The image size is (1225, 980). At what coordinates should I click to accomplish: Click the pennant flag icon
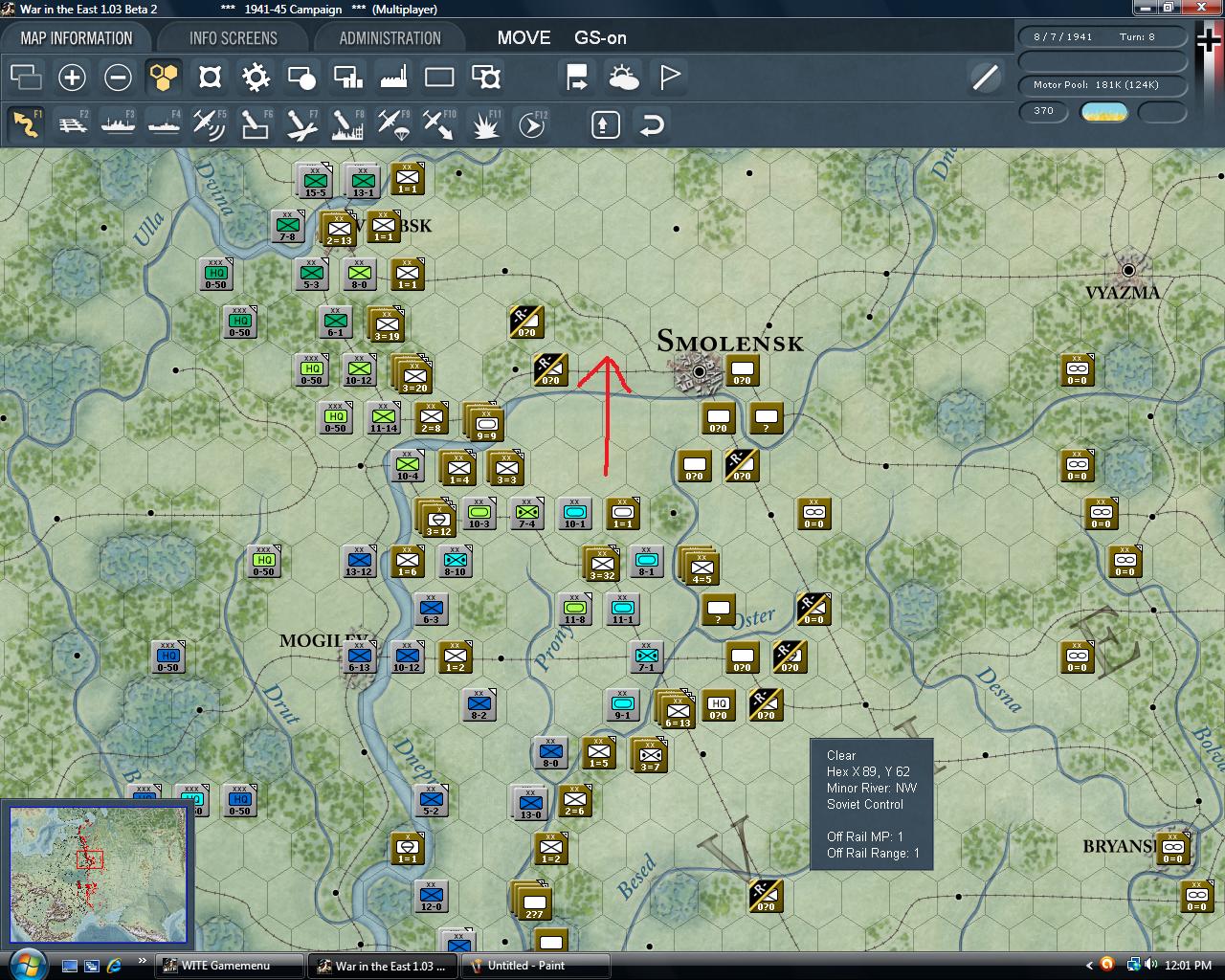coord(669,78)
